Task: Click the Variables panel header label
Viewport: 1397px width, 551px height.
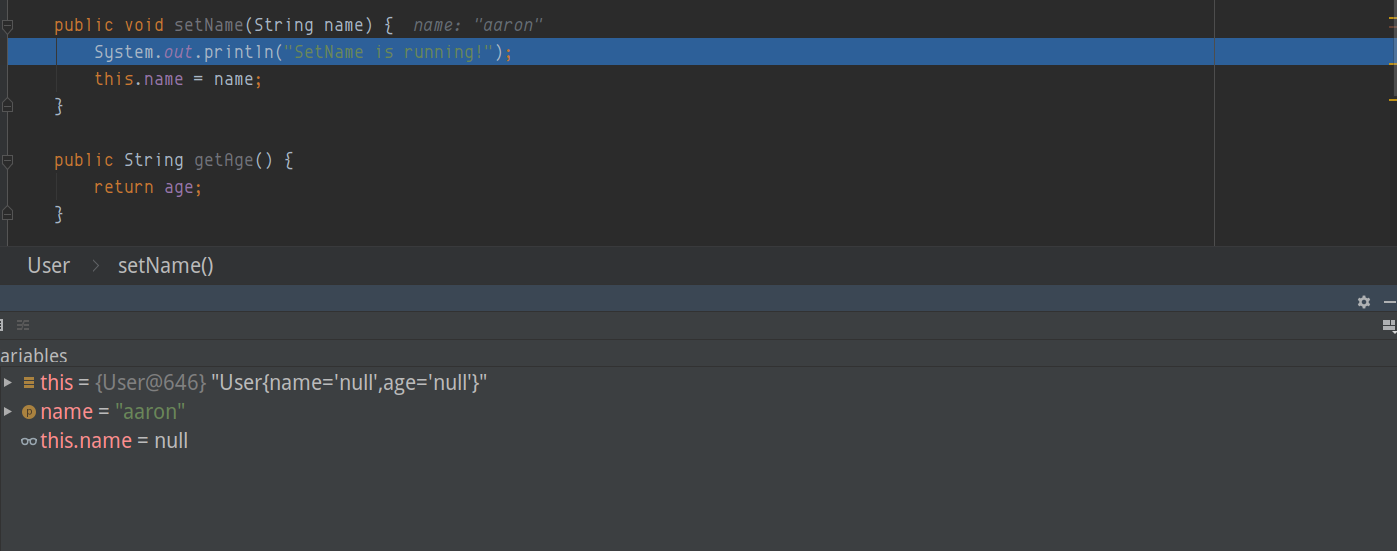Action: pyautogui.click(x=34, y=356)
